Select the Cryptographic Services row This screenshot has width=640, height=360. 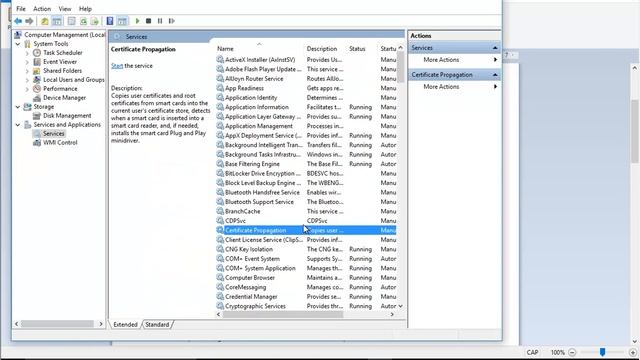click(306, 306)
